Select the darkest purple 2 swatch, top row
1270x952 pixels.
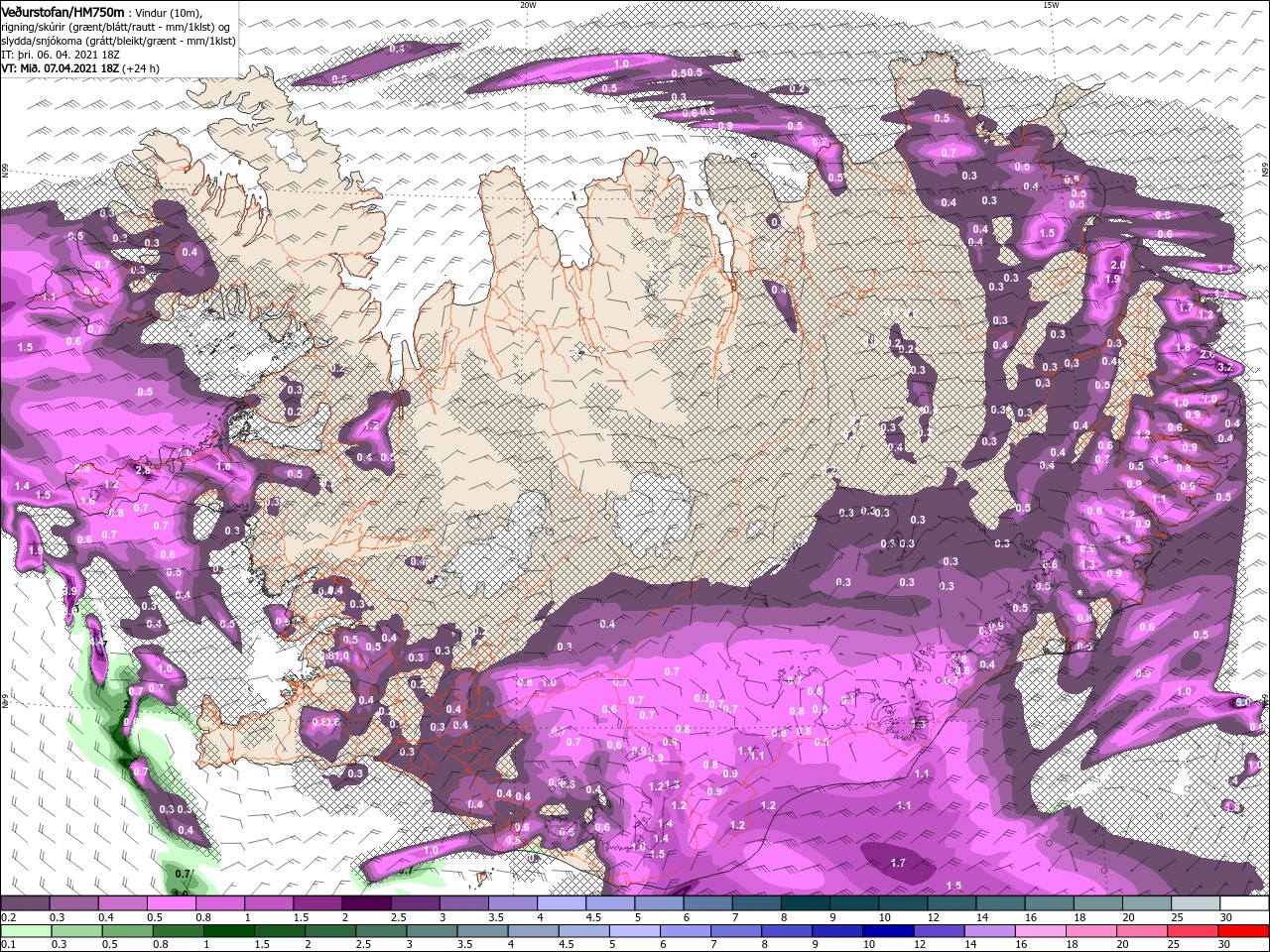367,903
